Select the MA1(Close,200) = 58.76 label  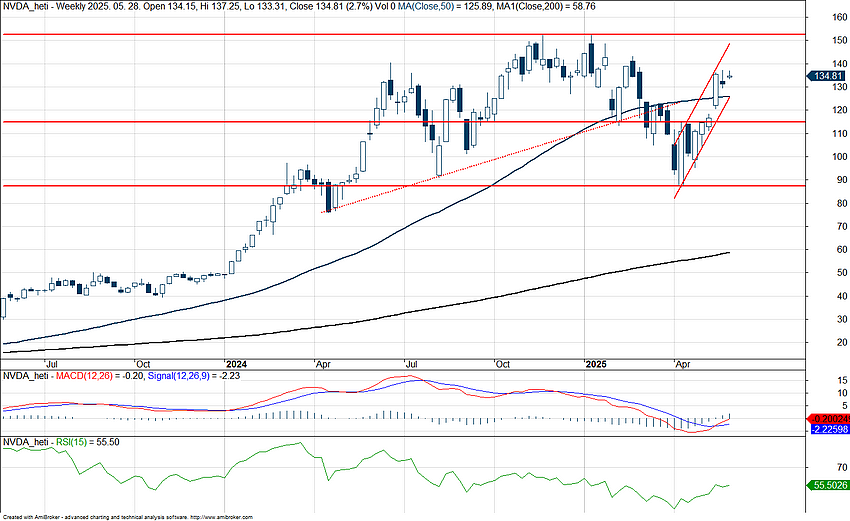[546, 7]
